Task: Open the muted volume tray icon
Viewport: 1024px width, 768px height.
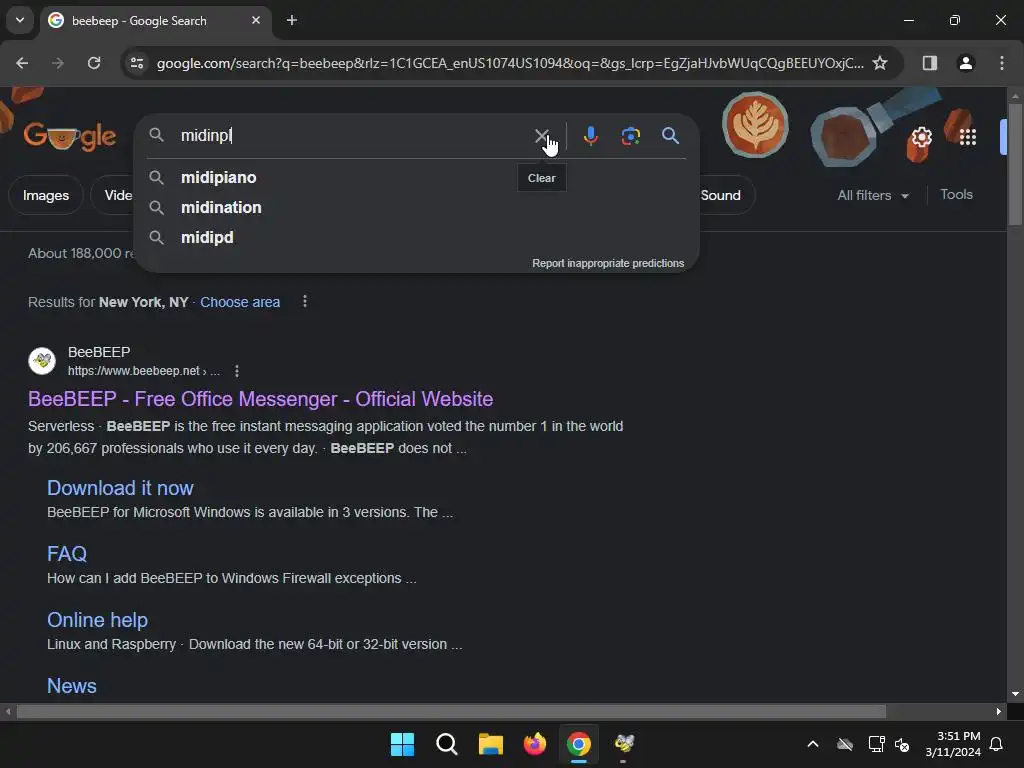Action: (x=903, y=744)
